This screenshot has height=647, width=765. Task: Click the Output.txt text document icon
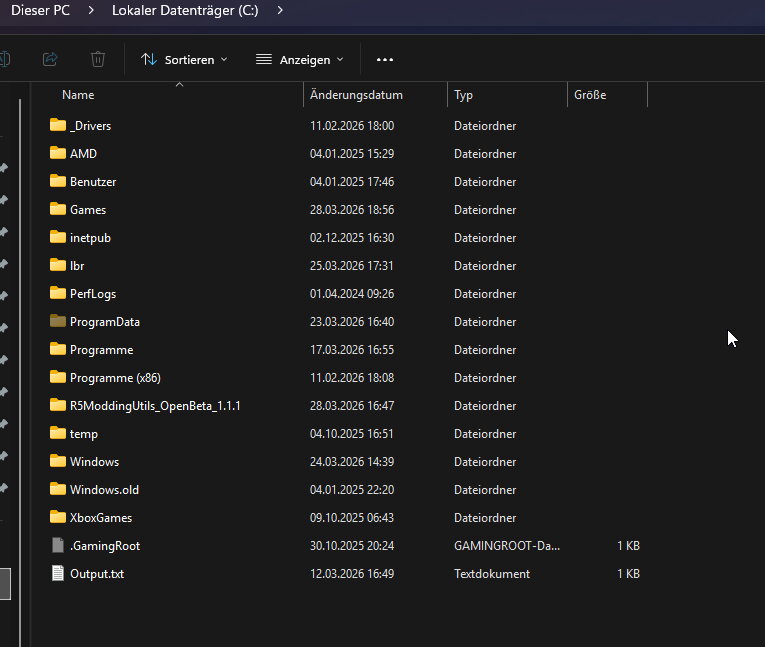point(57,574)
